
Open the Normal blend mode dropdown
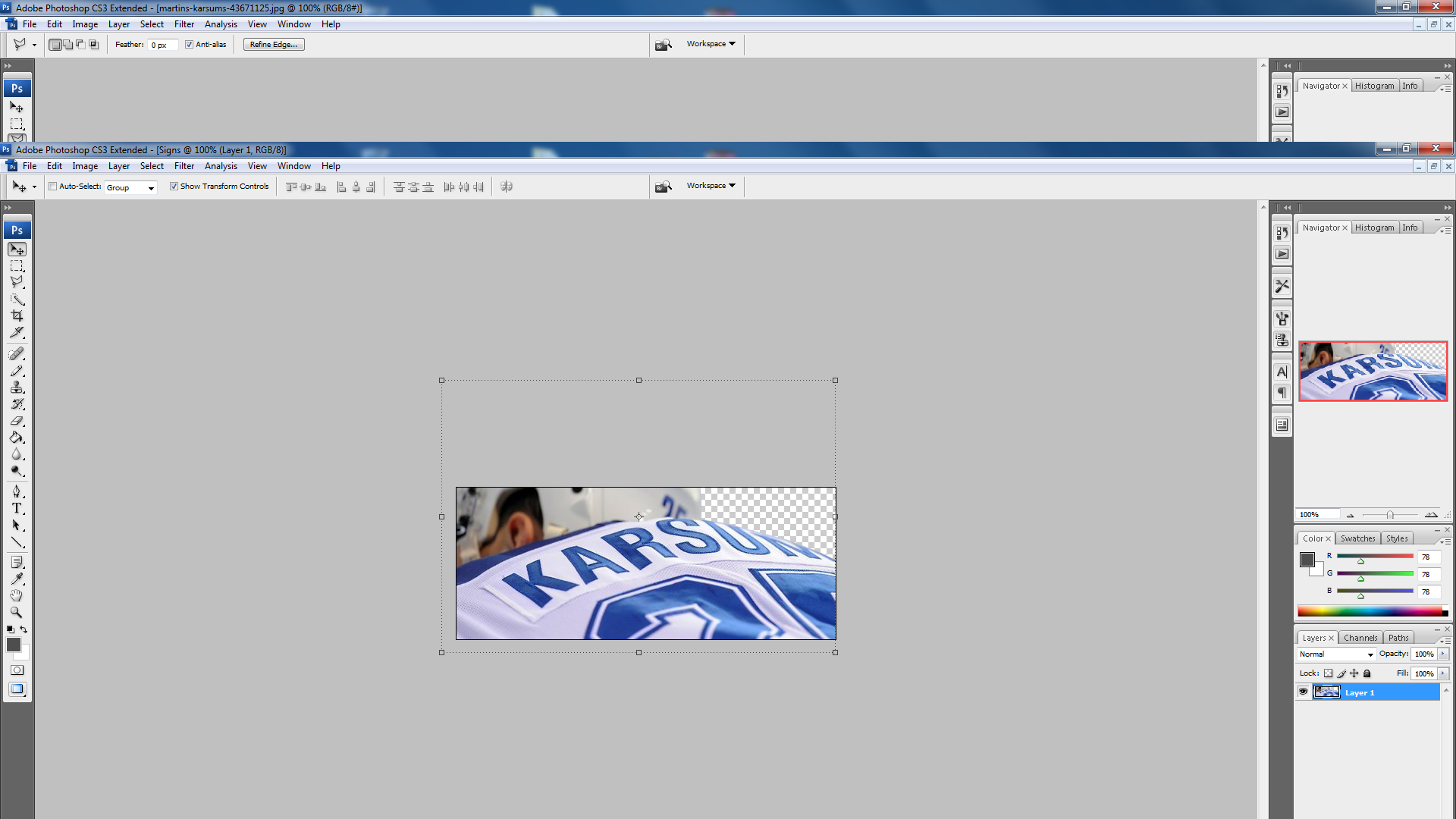[1336, 654]
